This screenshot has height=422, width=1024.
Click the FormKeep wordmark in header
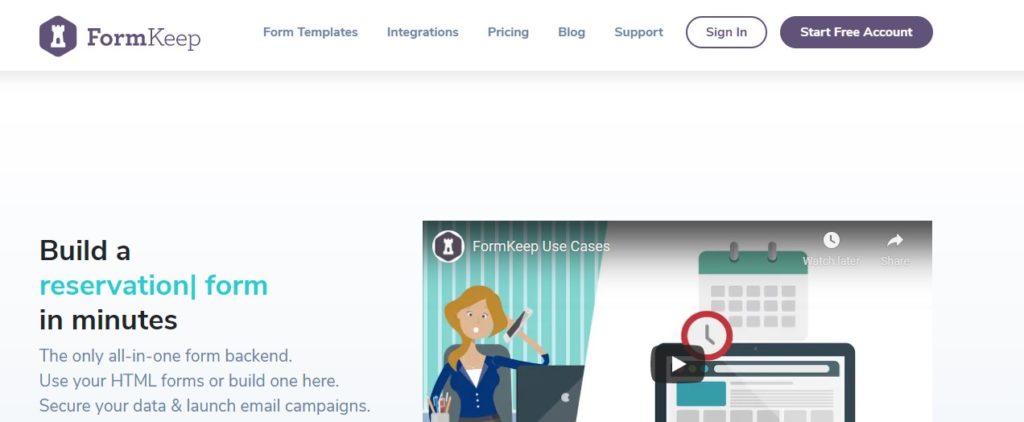(144, 38)
